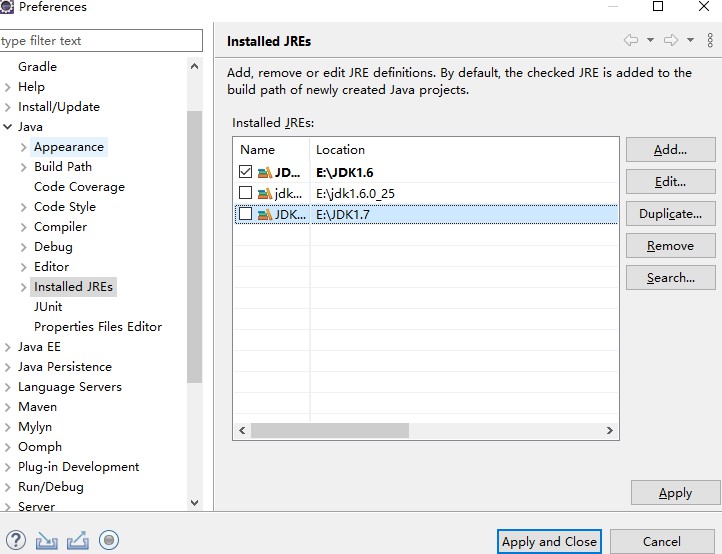Click the preferences tree vertical scrollbar thumb
Viewport: 722px width, 554px height.
[194, 246]
